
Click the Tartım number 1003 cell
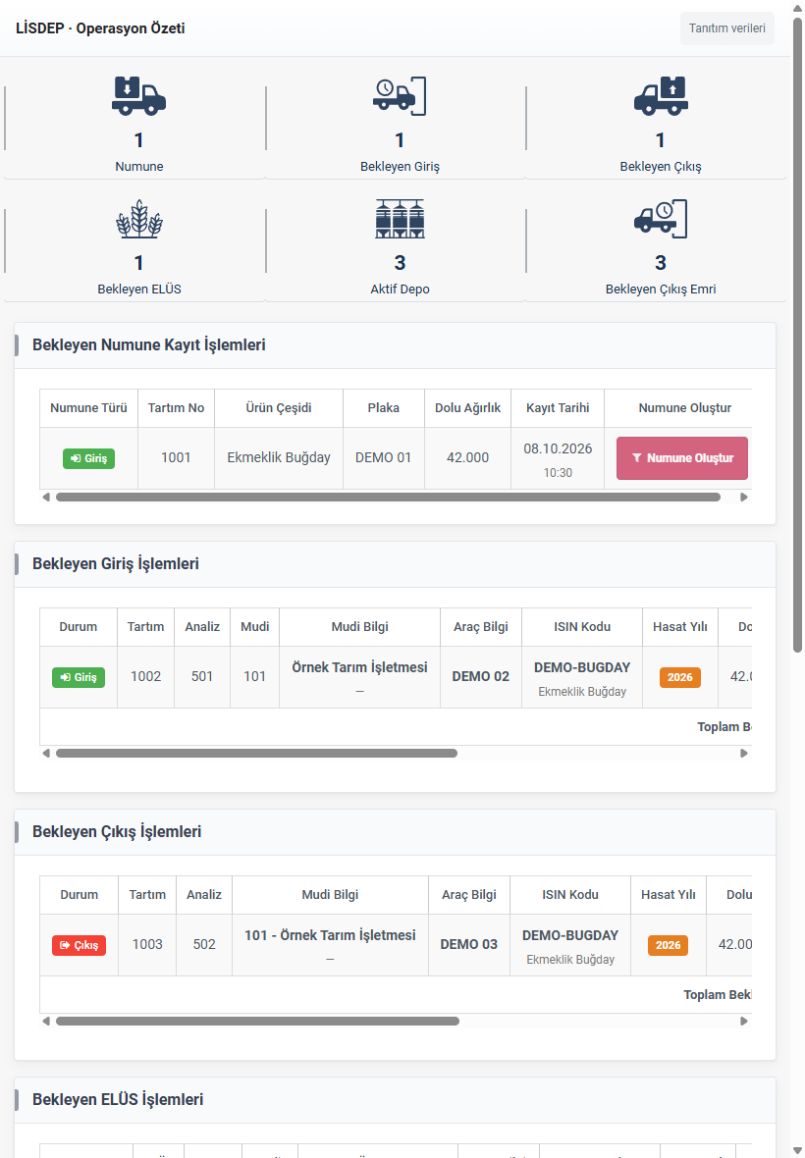click(x=147, y=945)
